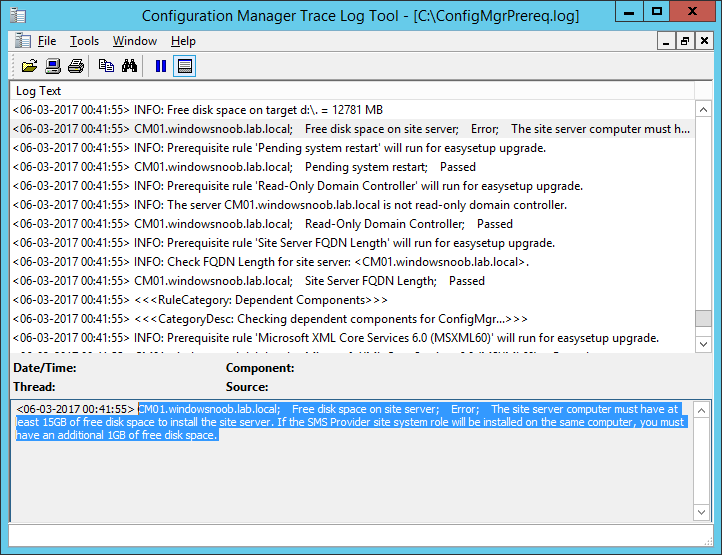Minimize the inner log document window
The width and height of the screenshot is (722, 555).
pyautogui.click(x=666, y=41)
